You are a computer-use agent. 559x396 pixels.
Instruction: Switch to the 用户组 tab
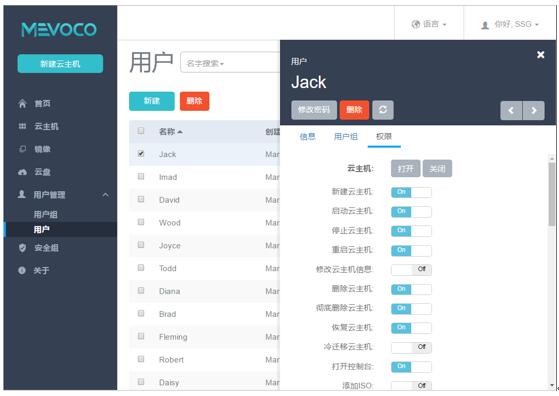346,137
